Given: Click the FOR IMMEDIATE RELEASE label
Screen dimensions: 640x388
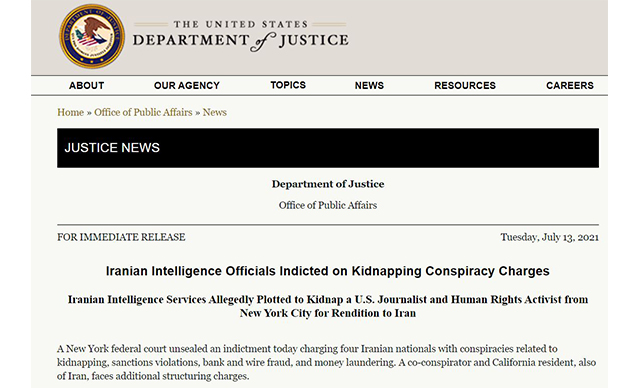Looking at the screenshot, I should [x=121, y=237].
